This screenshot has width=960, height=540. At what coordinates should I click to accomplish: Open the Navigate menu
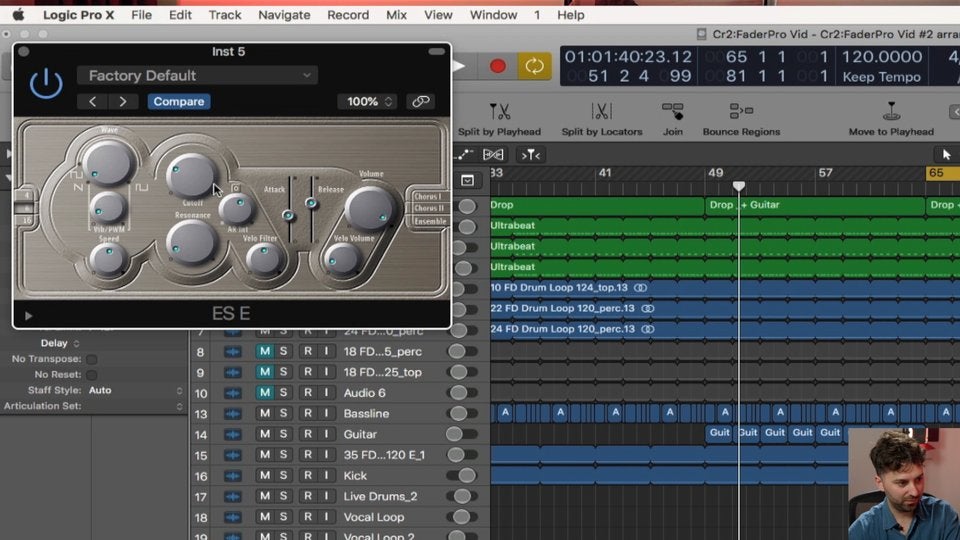click(x=284, y=15)
